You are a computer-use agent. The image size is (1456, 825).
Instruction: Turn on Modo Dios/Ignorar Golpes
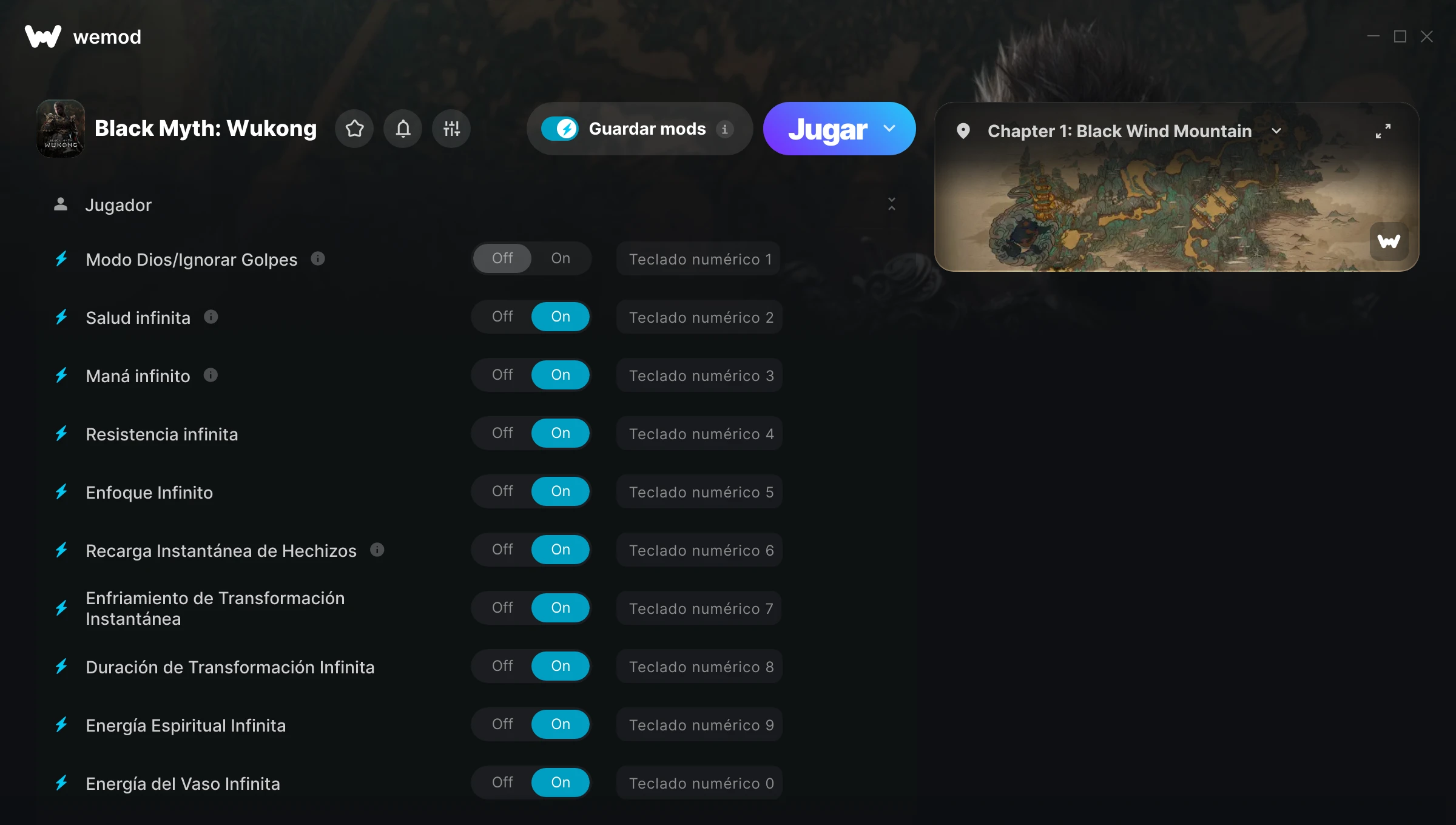tap(561, 258)
